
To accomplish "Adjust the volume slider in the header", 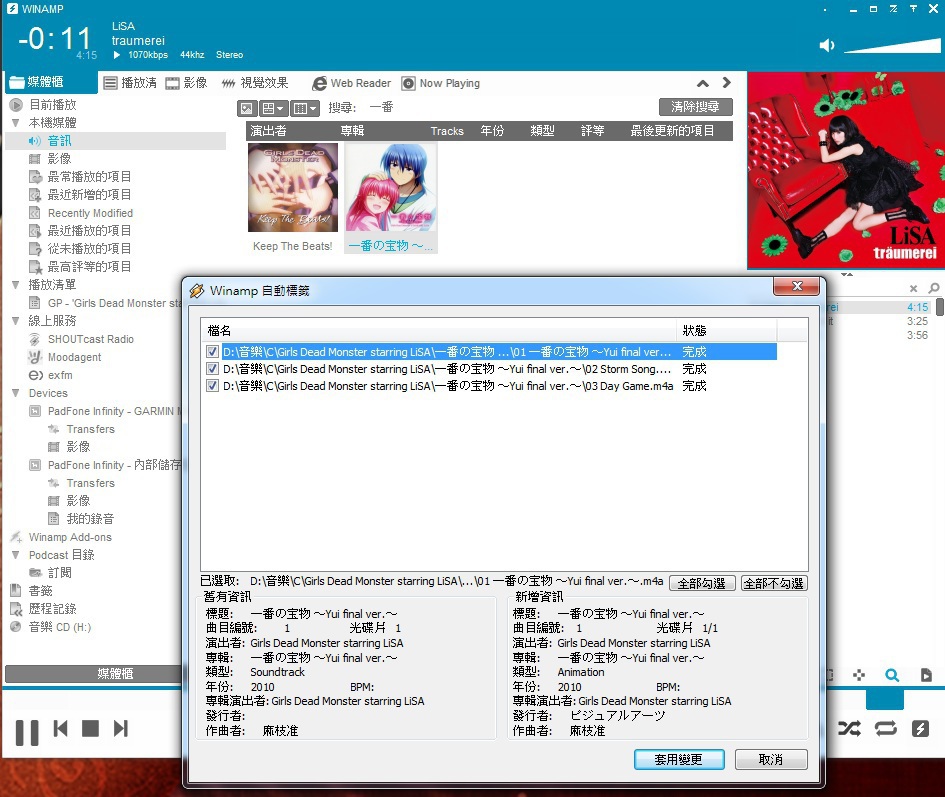I will click(x=892, y=45).
